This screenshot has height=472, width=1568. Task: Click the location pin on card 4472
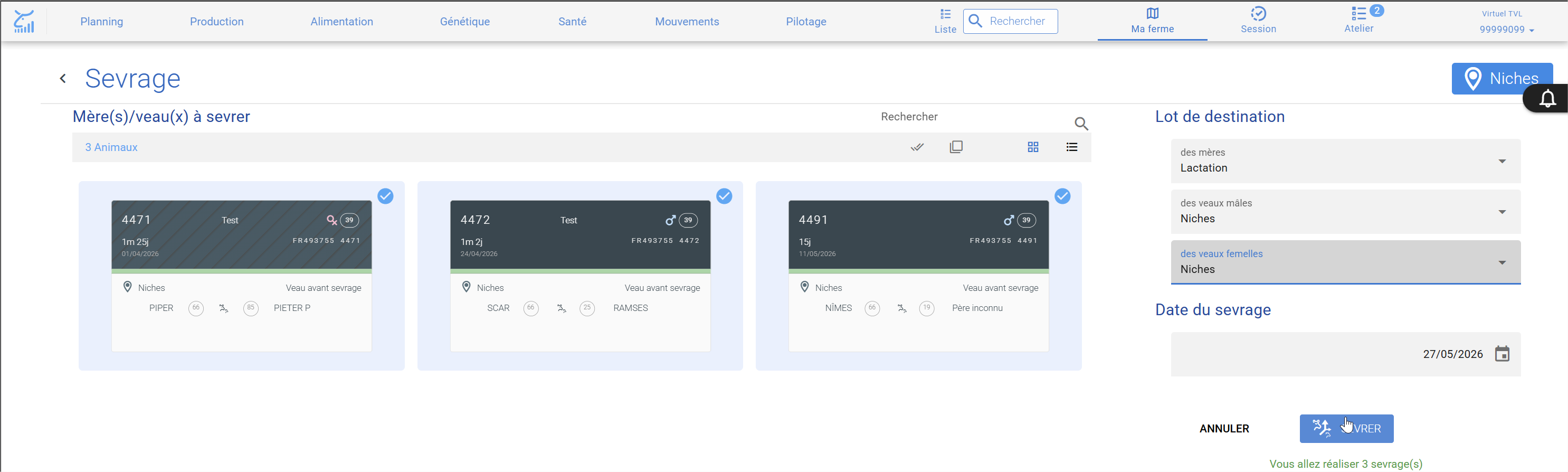pyautogui.click(x=466, y=287)
